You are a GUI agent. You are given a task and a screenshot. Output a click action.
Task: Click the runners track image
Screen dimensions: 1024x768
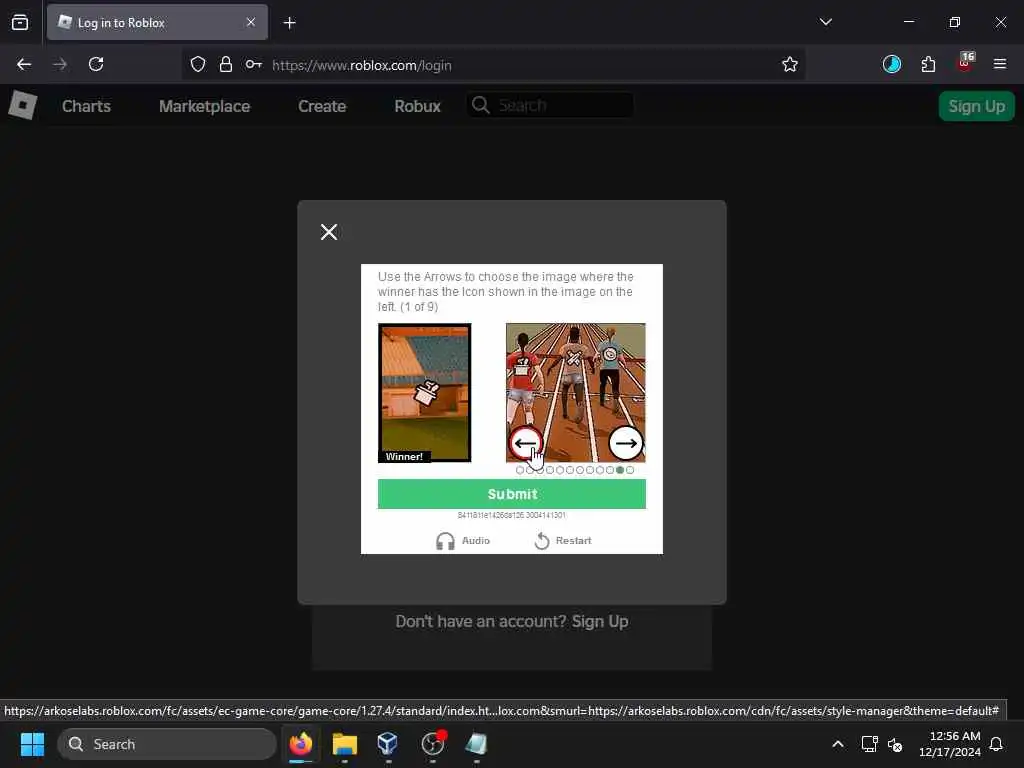(575, 392)
